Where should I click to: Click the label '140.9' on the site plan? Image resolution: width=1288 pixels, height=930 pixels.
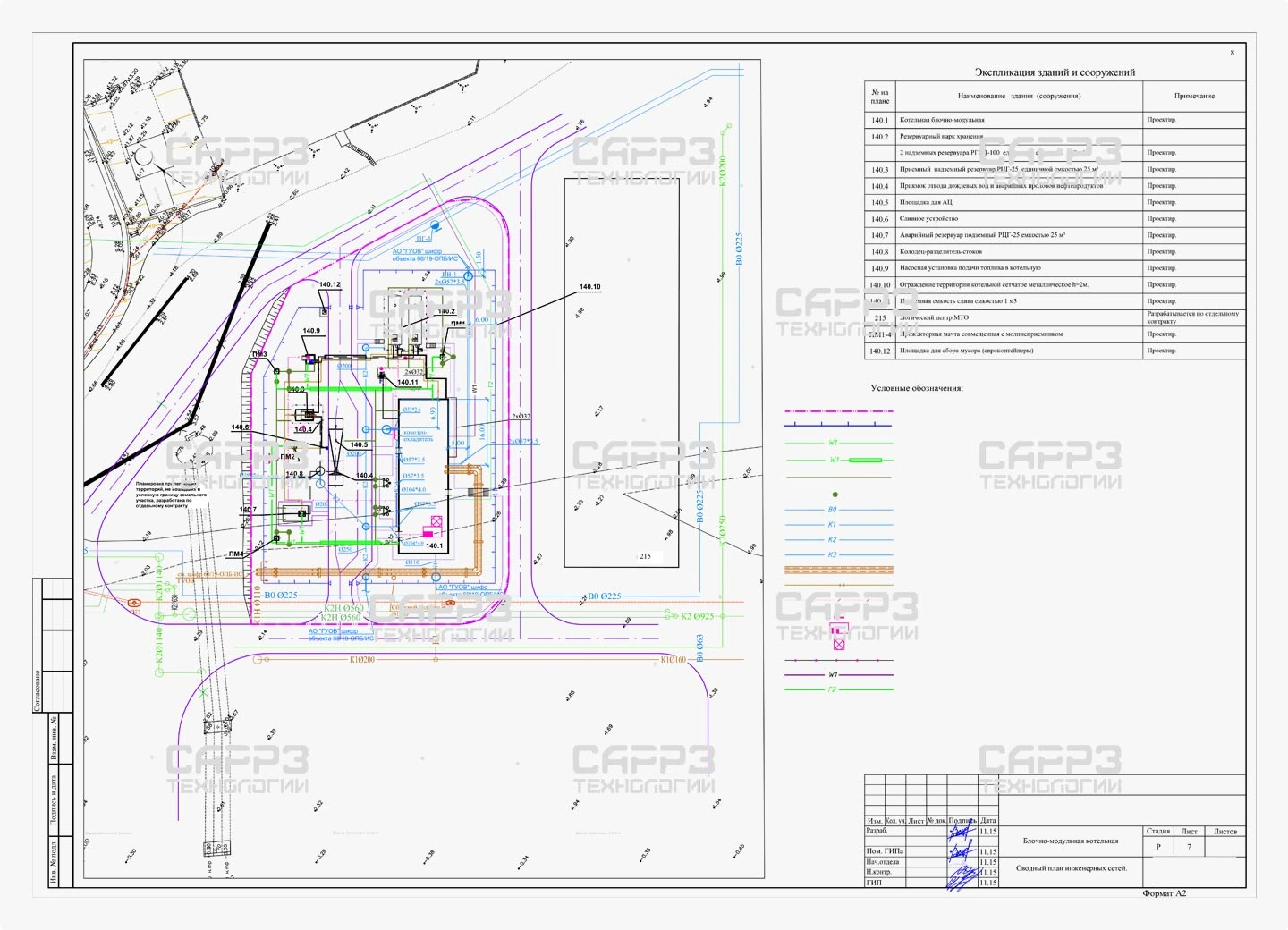pyautogui.click(x=311, y=331)
